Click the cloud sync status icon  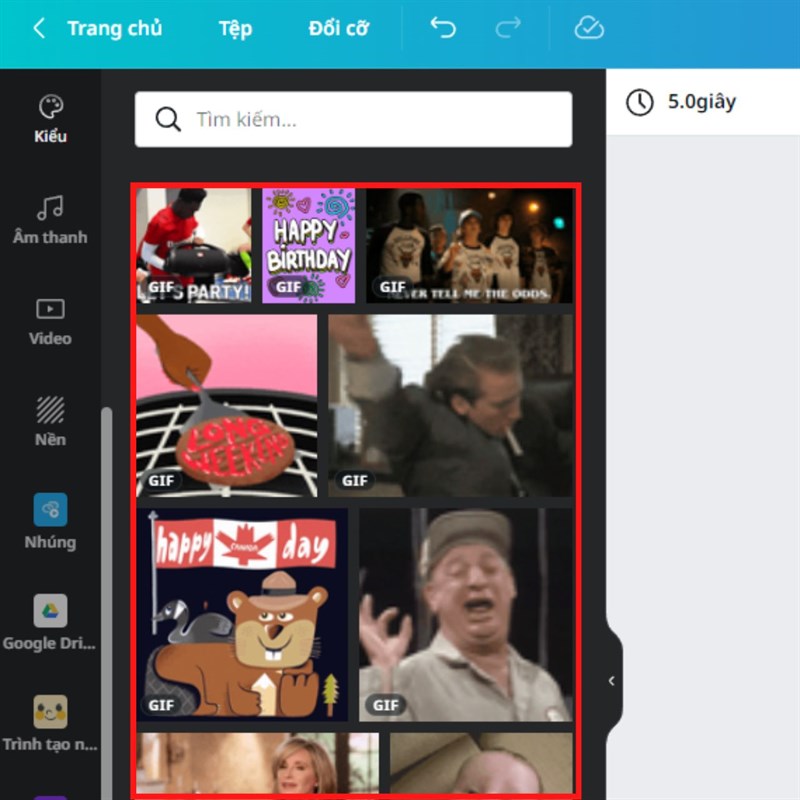[589, 28]
